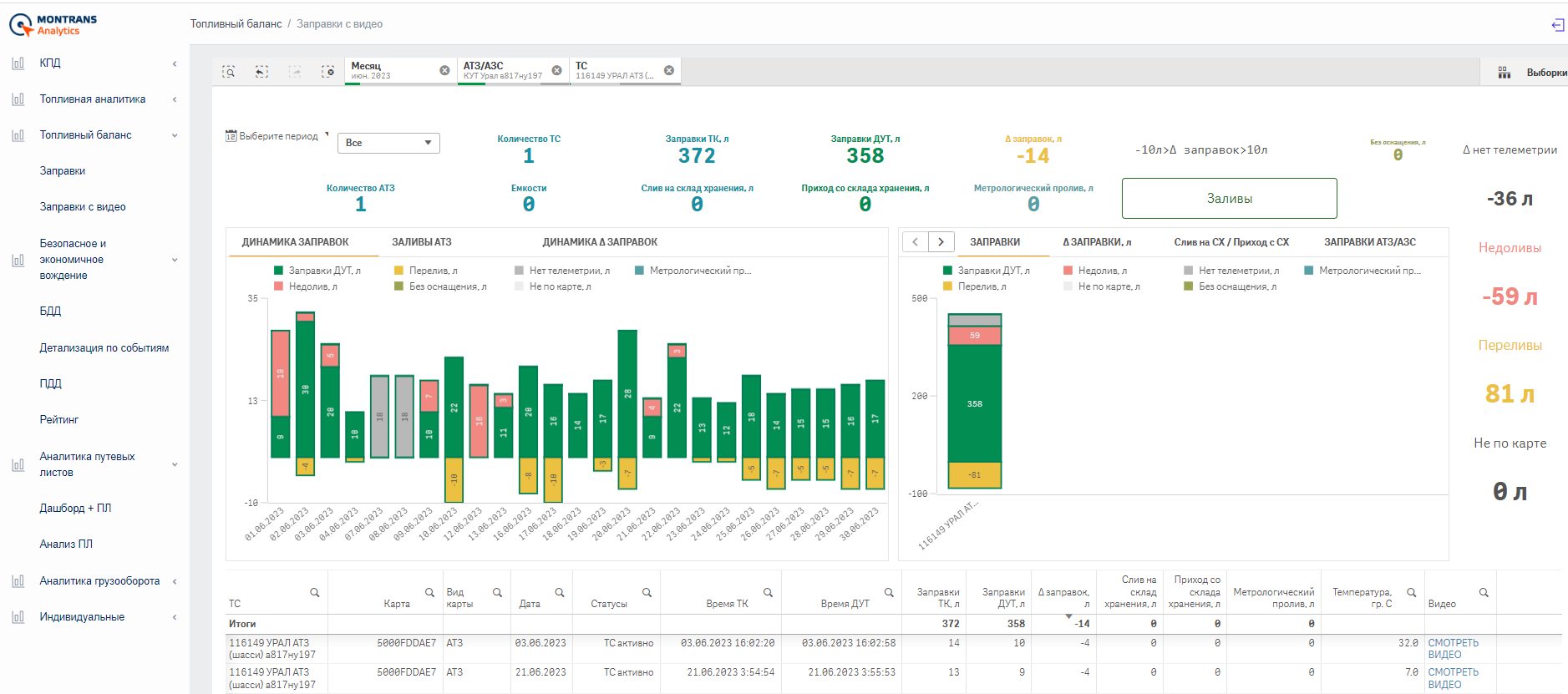Search in the Время ДУТ column
This screenshot has width=1568, height=694.
889,593
